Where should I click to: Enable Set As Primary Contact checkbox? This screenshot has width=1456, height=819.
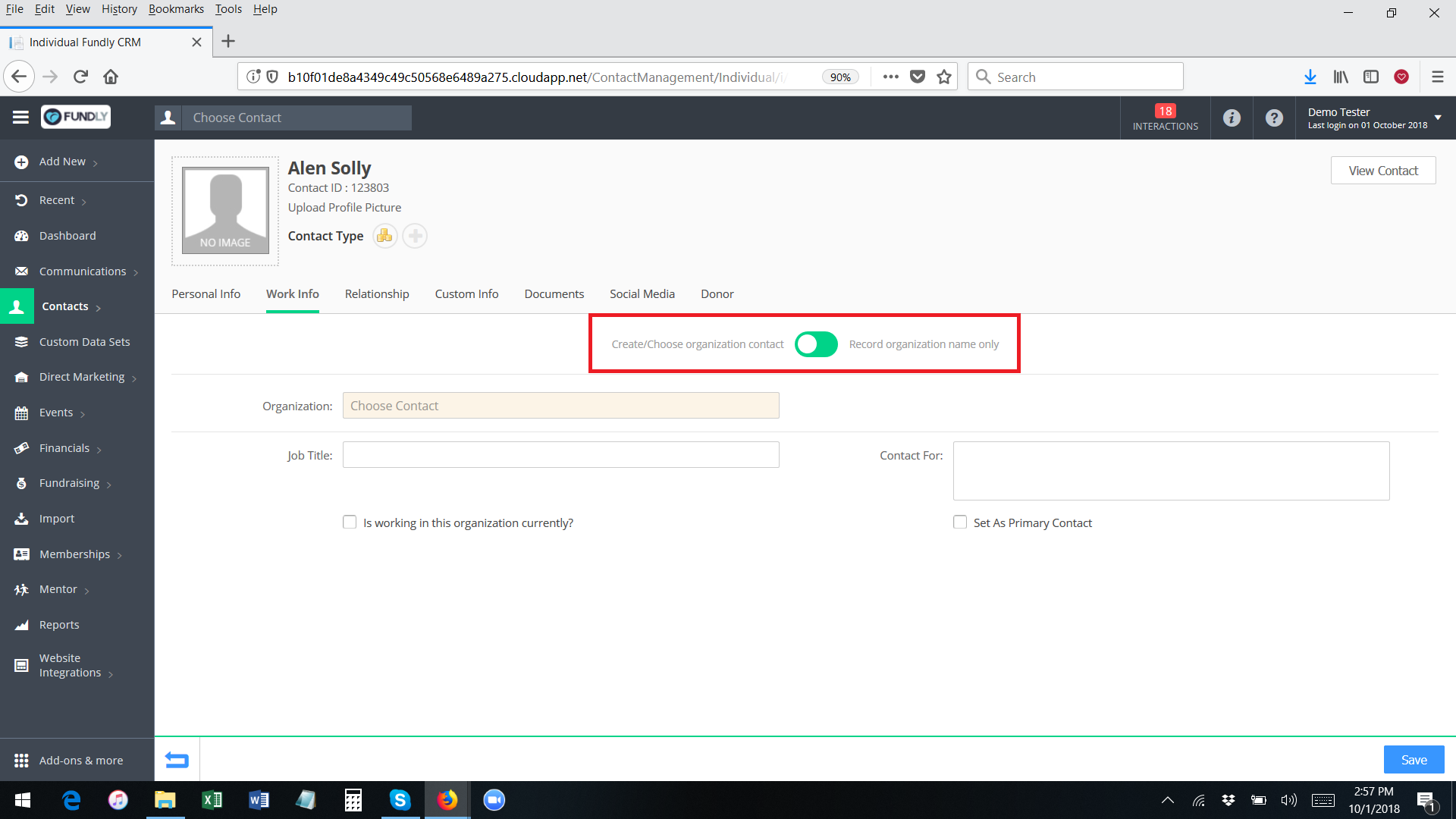coord(960,522)
